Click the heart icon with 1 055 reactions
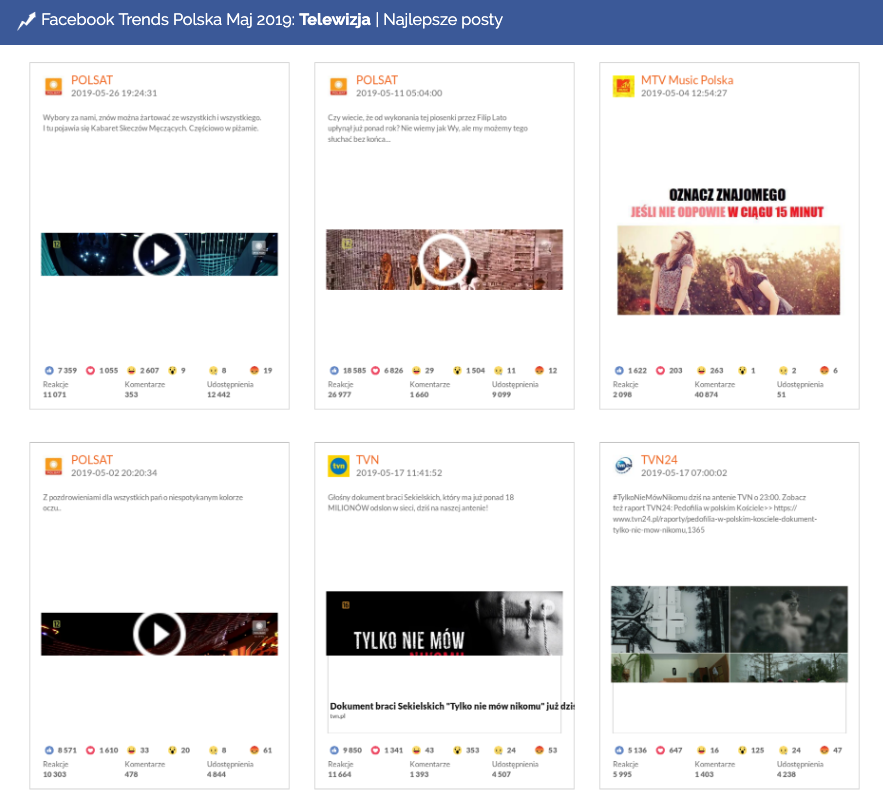The width and height of the screenshot is (883, 802). [x=91, y=370]
